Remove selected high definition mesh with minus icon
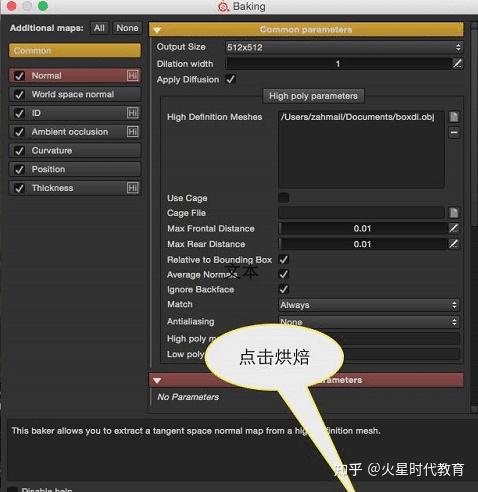 [454, 133]
